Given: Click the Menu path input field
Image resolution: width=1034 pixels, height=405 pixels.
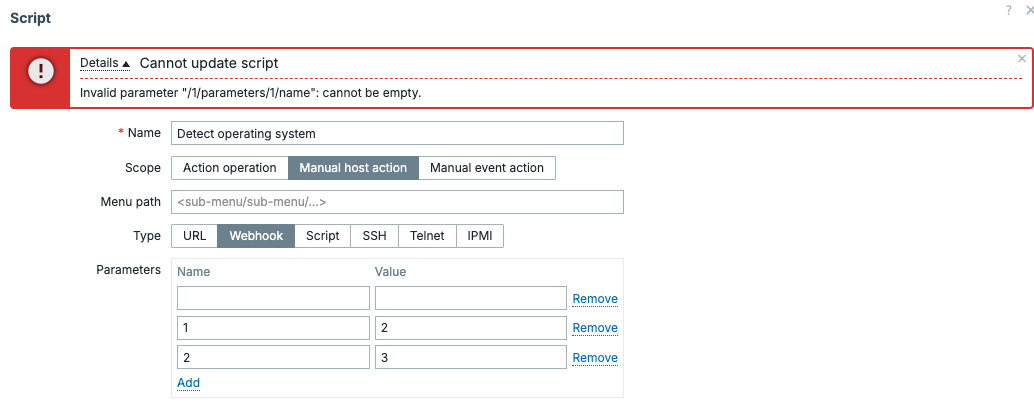Looking at the screenshot, I should [x=397, y=202].
